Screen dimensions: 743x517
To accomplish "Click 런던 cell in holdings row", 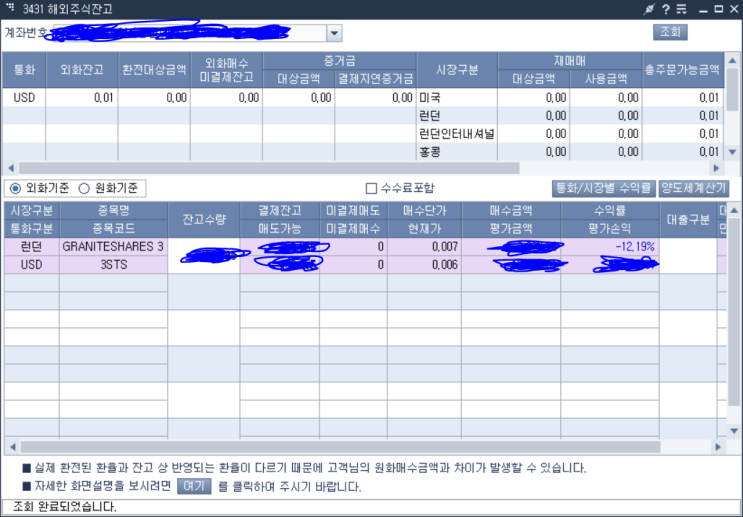I will pyautogui.click(x=32, y=247).
